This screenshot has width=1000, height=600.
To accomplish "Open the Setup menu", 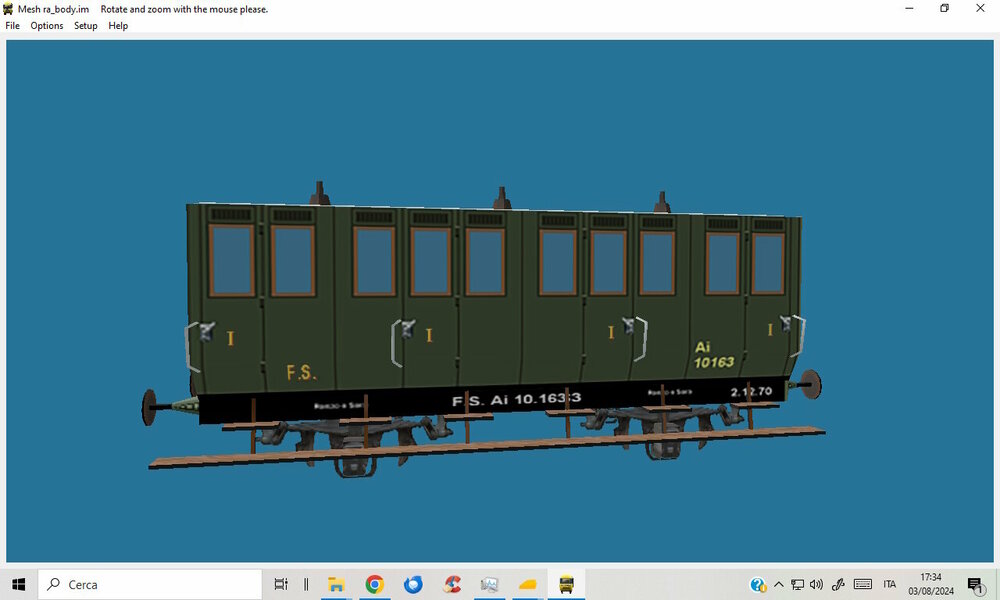I will (85, 26).
